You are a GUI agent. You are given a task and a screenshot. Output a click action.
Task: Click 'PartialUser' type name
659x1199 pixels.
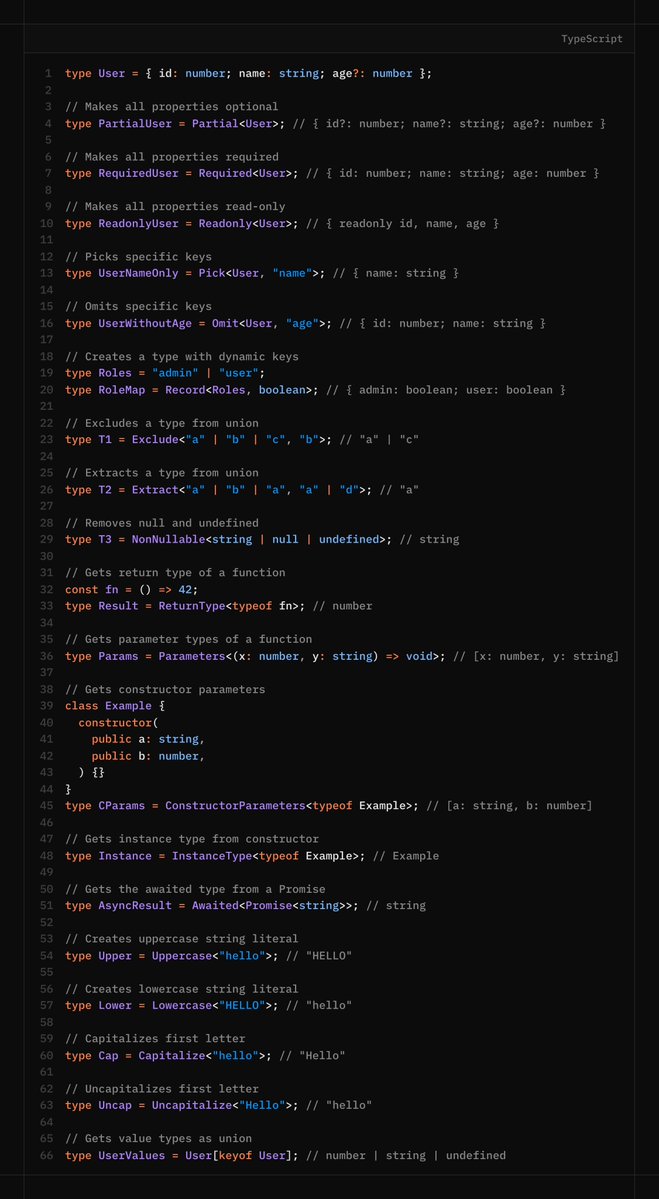click(135, 123)
